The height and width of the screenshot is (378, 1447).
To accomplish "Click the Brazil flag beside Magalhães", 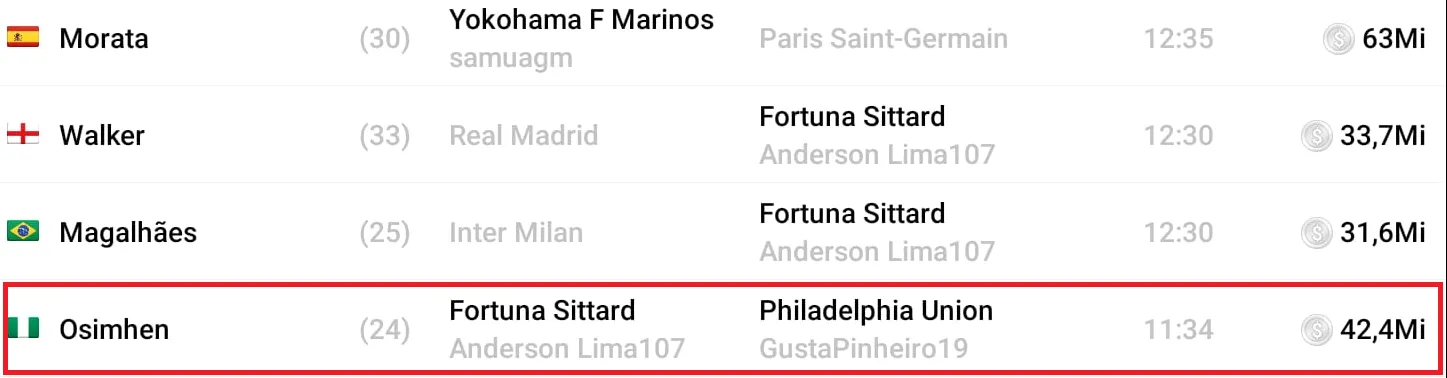I will 23,232.
